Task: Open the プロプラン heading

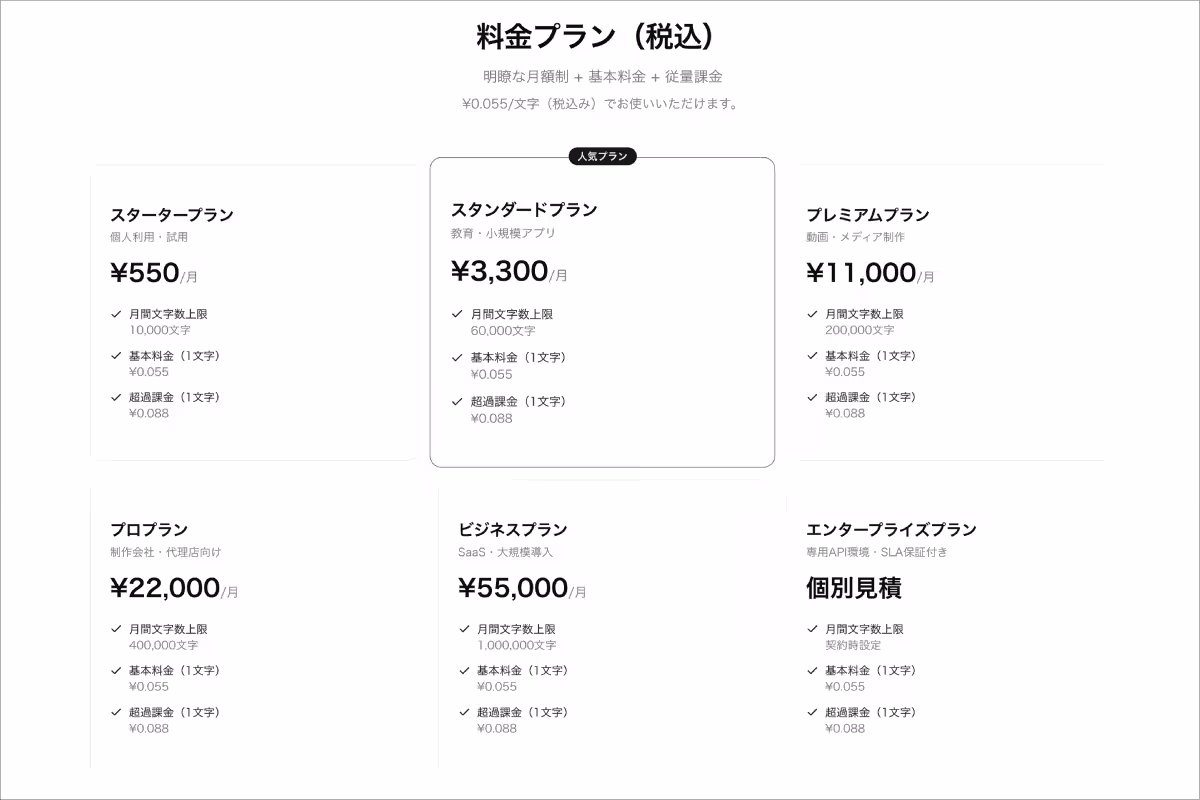Action: pos(149,530)
